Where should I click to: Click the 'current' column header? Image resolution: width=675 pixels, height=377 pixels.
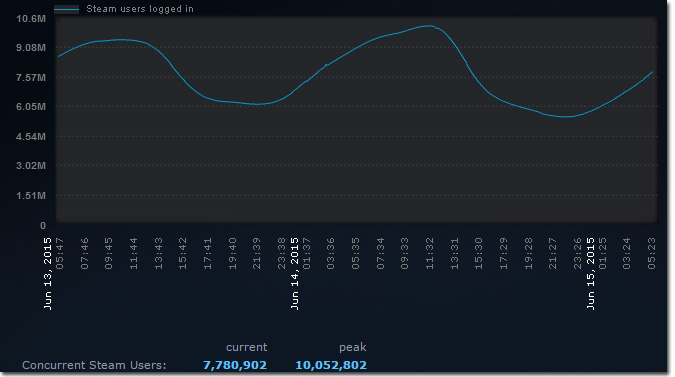pyautogui.click(x=246, y=347)
